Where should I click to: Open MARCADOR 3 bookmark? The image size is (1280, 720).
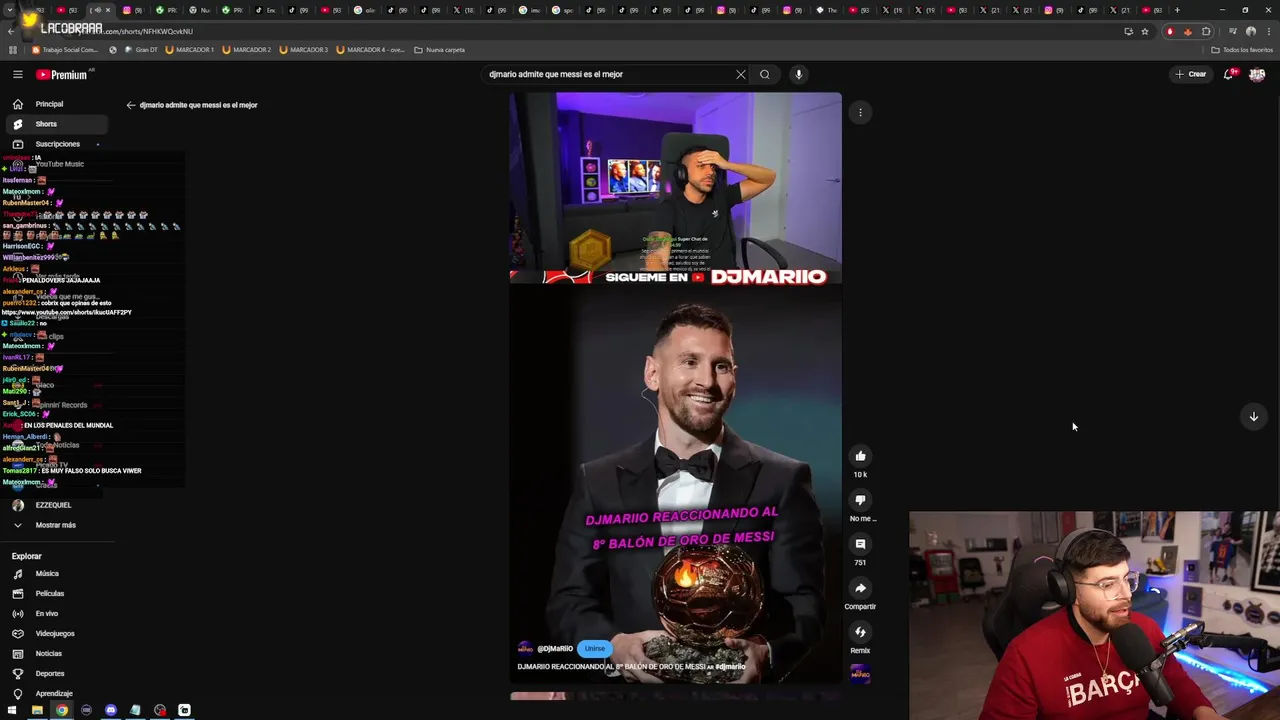(304, 50)
